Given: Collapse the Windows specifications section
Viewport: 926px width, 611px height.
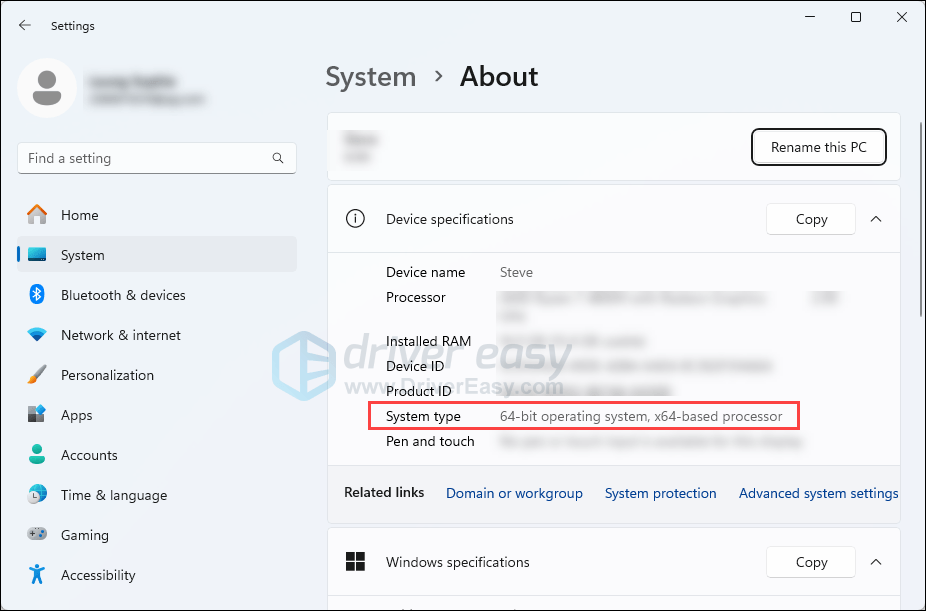Looking at the screenshot, I should (x=876, y=562).
